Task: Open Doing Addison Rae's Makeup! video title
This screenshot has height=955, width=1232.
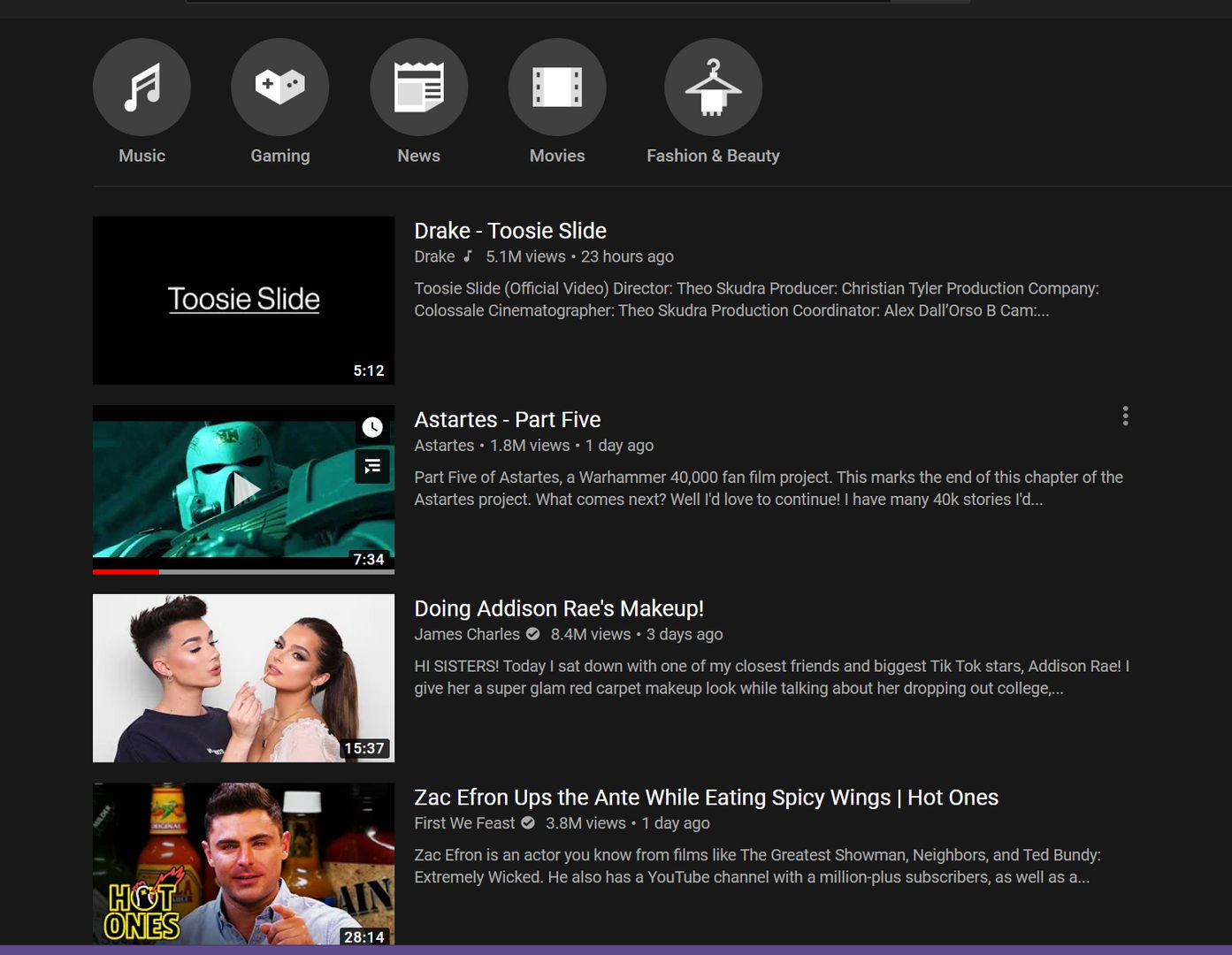Action: 559,608
